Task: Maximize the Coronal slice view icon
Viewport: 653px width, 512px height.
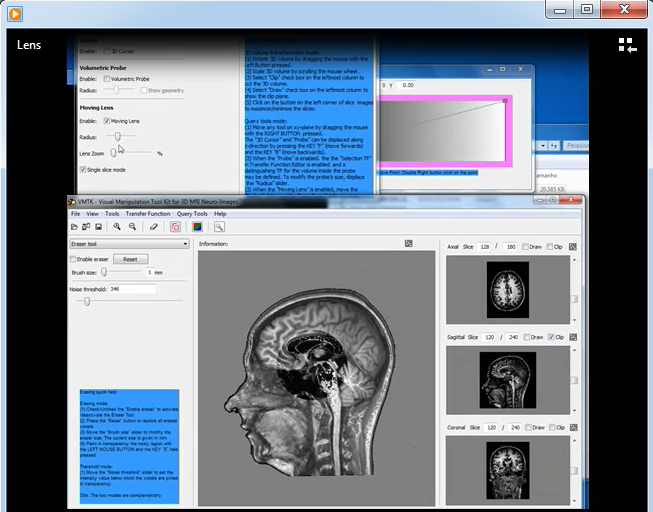Action: click(x=573, y=427)
